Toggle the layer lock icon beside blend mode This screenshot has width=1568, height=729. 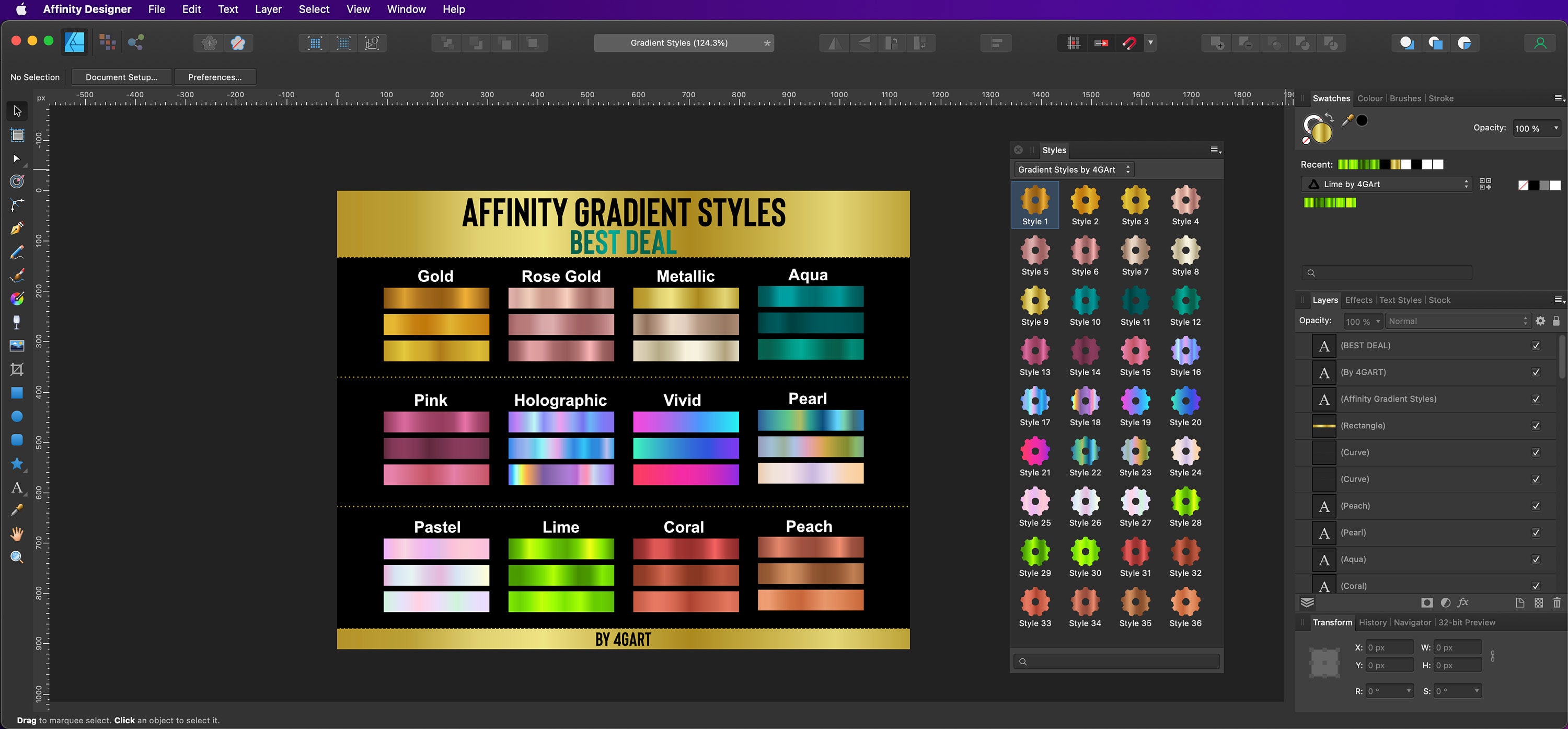pyautogui.click(x=1557, y=321)
